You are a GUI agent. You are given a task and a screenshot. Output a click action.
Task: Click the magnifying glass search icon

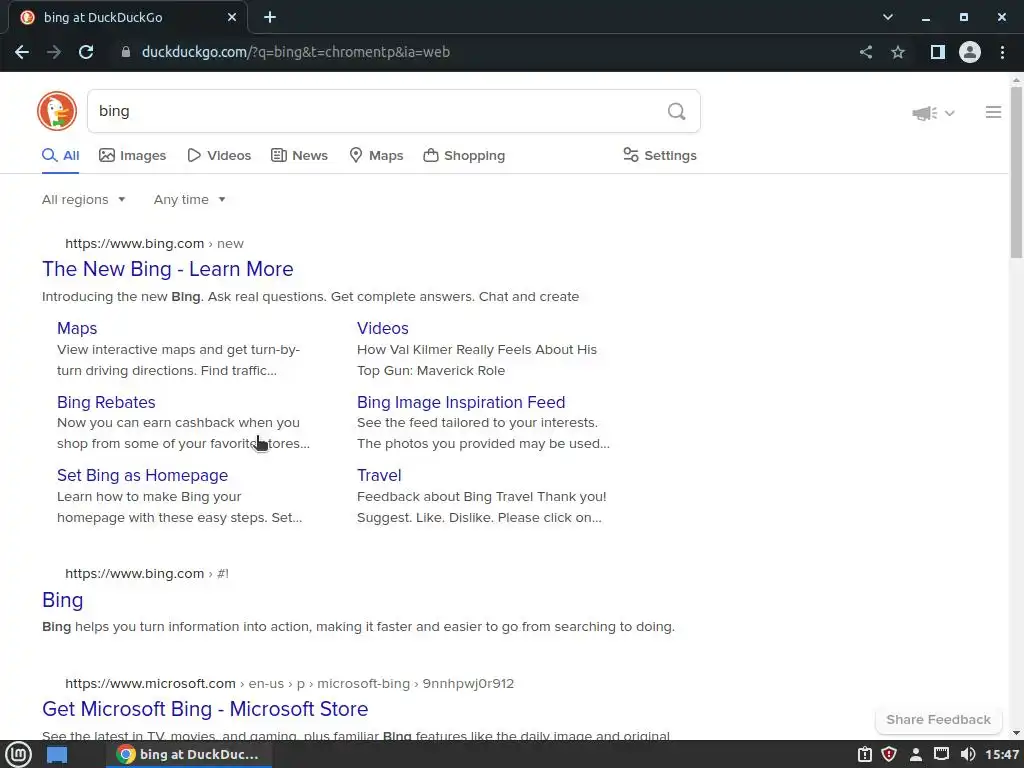click(677, 112)
